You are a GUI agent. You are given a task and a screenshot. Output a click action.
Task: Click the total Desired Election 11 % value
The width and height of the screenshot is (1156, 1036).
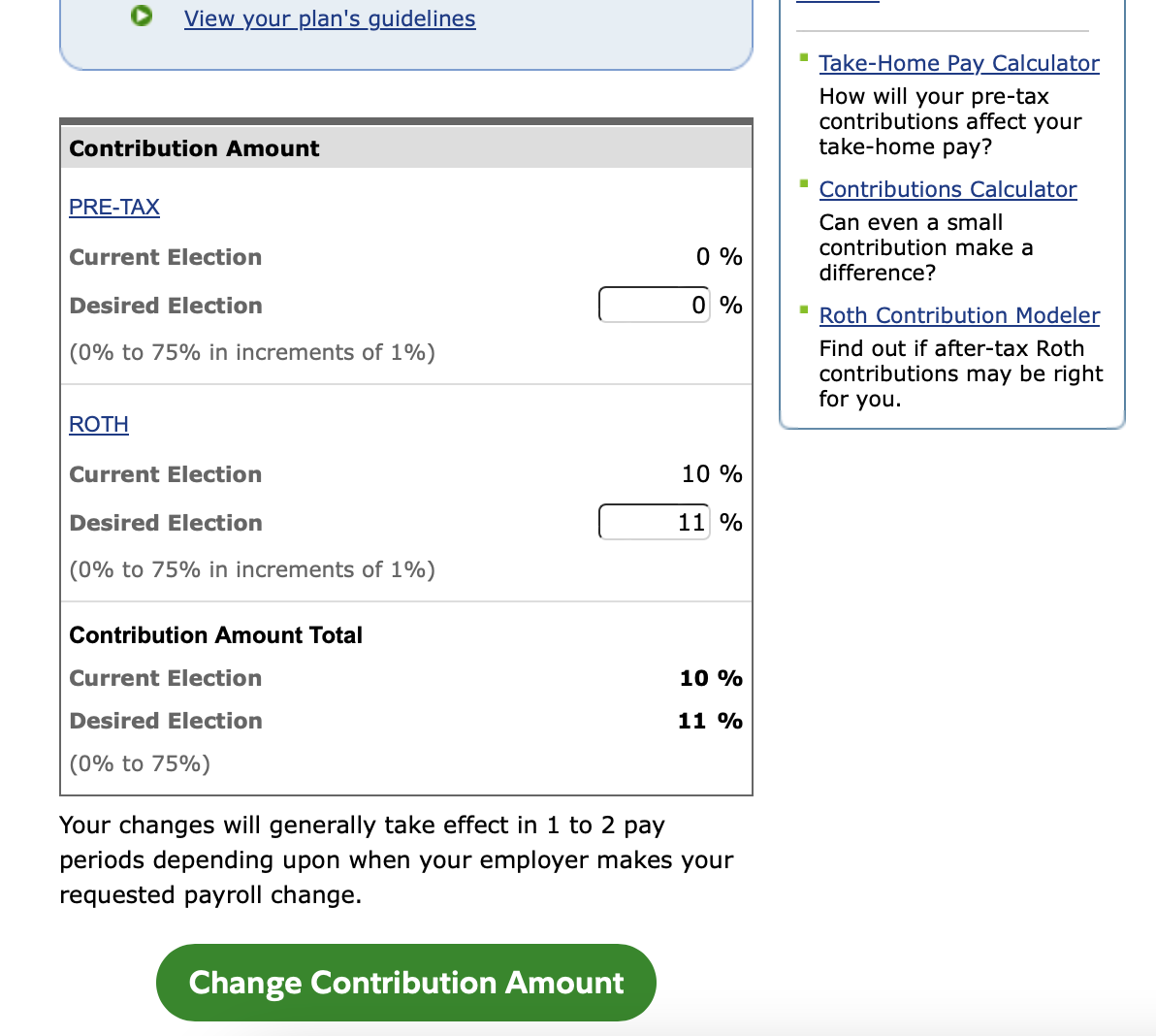coord(710,721)
